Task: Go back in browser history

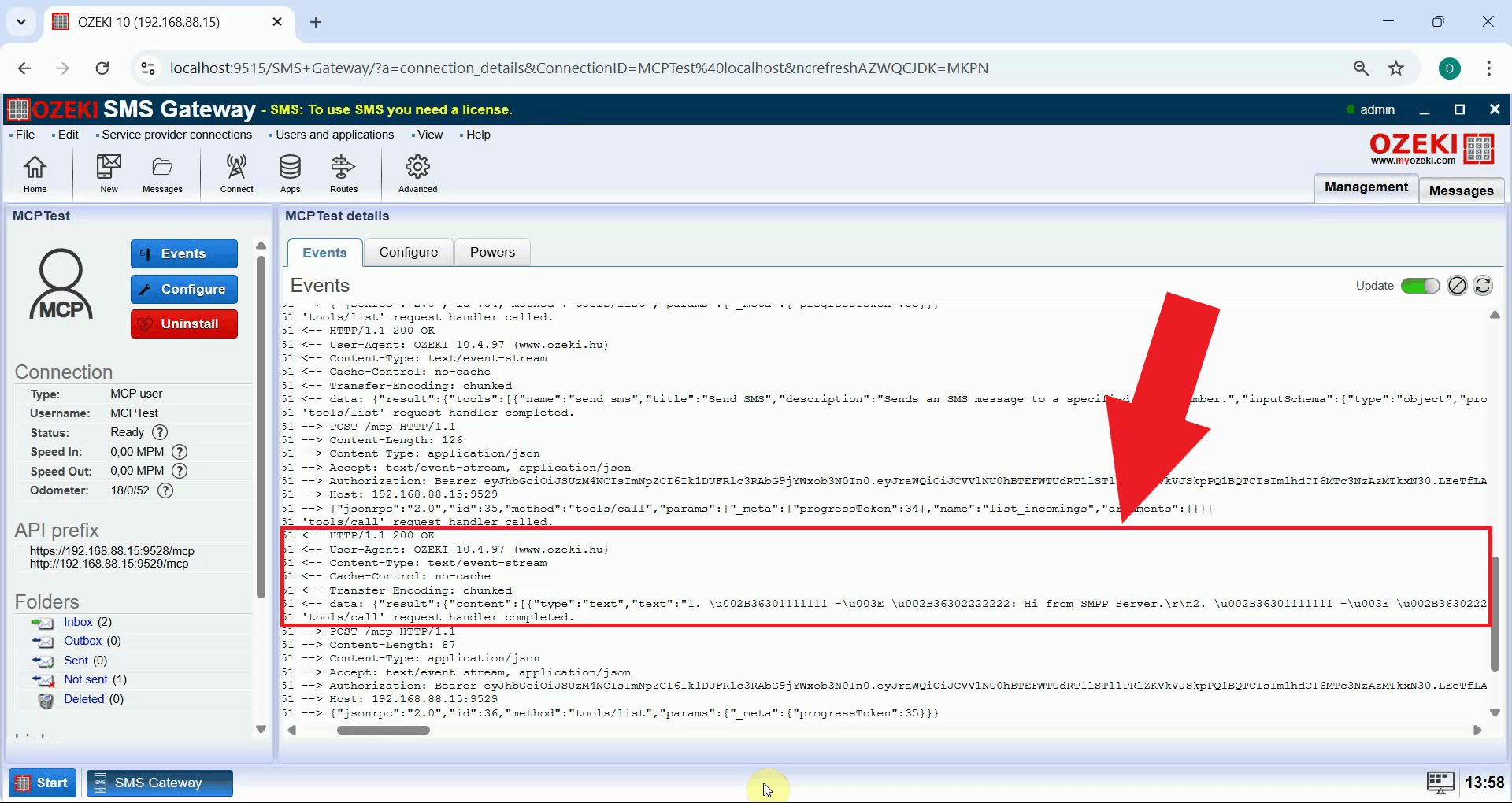Action: [x=24, y=68]
